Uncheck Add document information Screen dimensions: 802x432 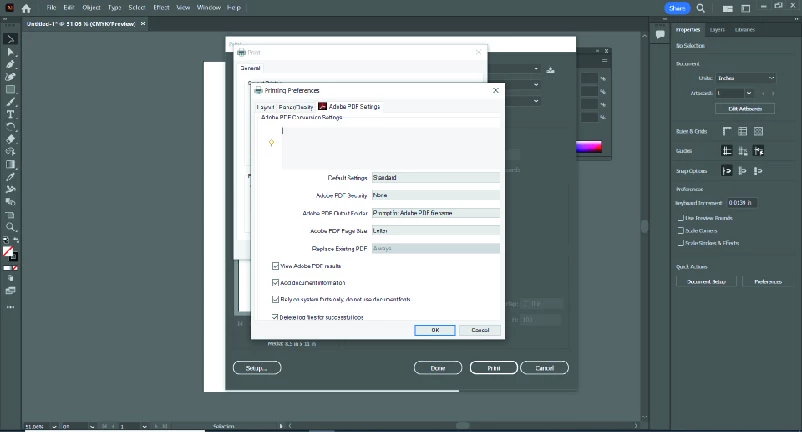[x=275, y=282]
